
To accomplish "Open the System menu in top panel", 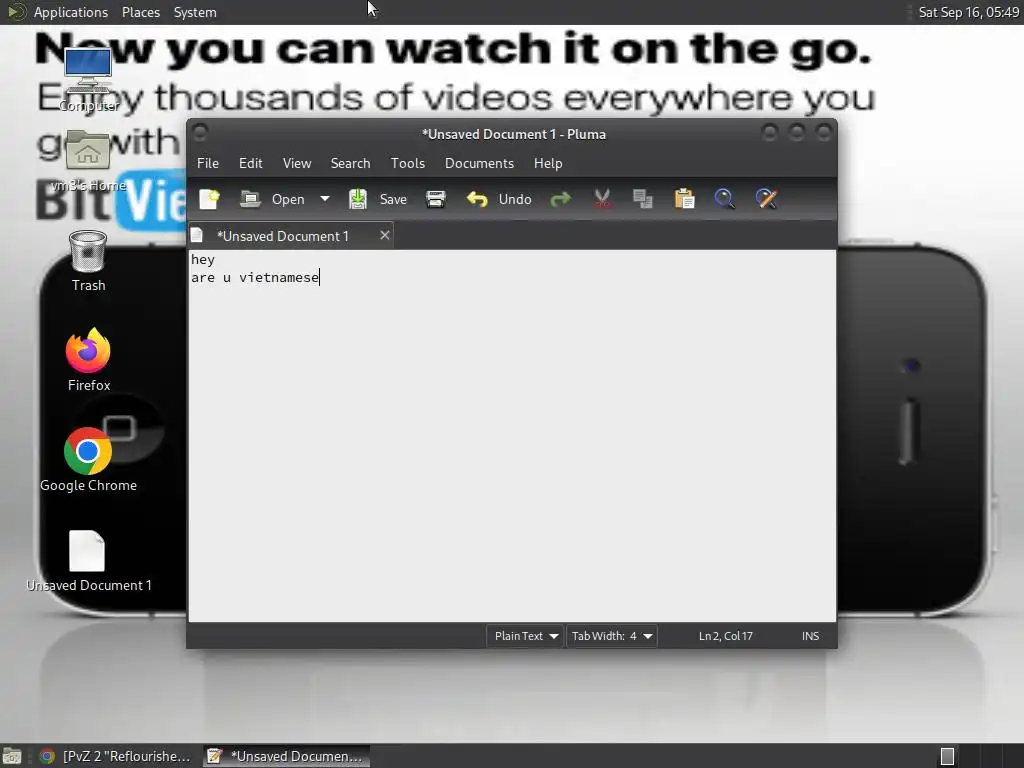I will (x=195, y=12).
